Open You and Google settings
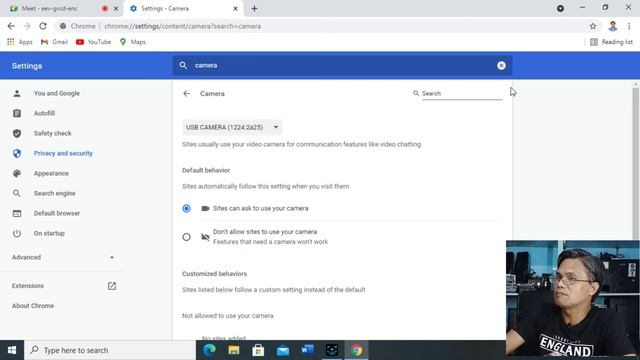 (x=57, y=93)
